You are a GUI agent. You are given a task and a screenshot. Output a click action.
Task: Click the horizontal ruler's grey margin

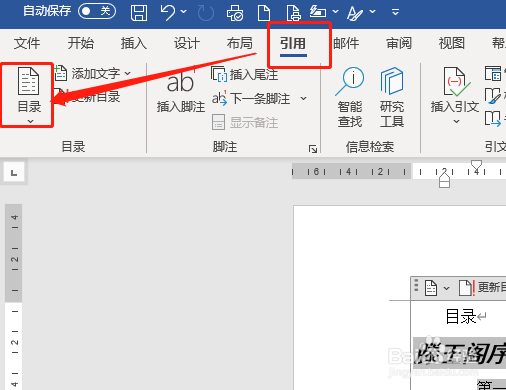(x=351, y=171)
